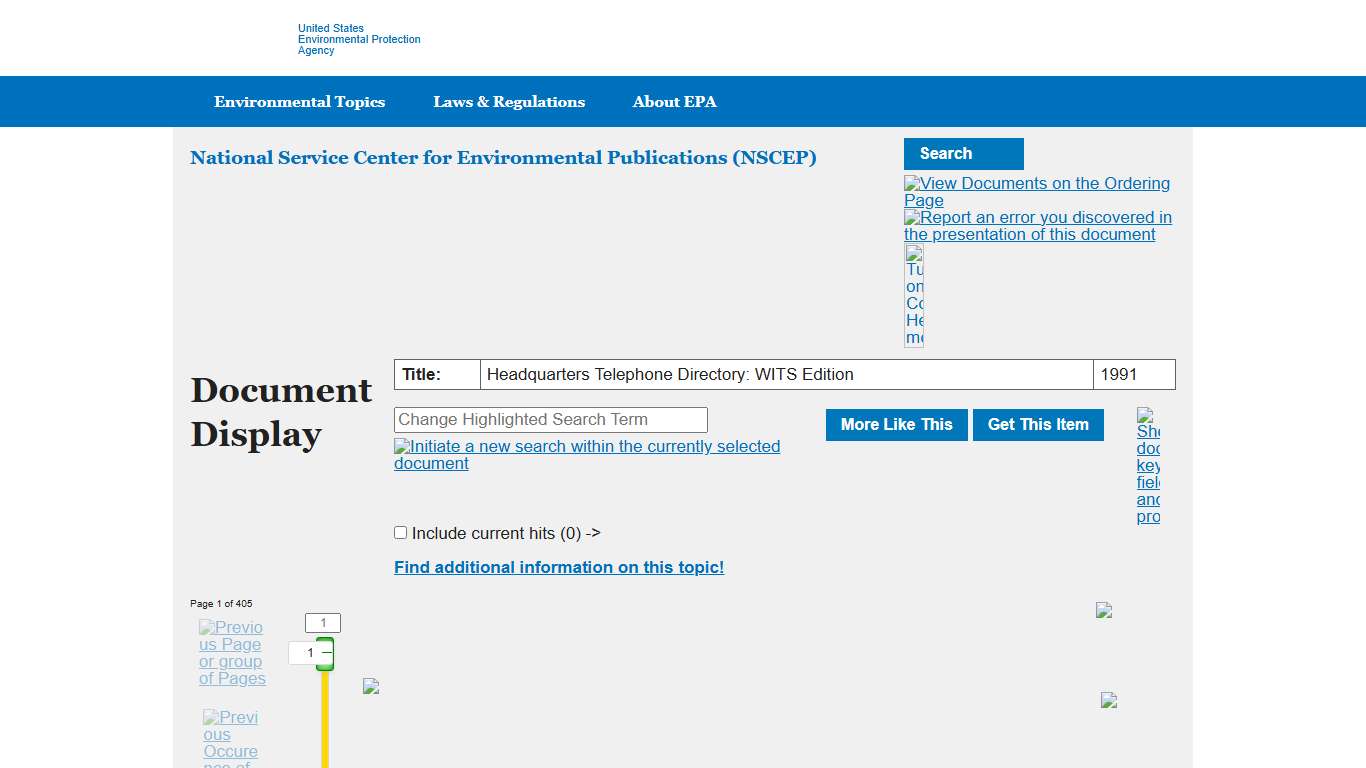Click Previous Page or group of Pages icon

pyautogui.click(x=232, y=653)
